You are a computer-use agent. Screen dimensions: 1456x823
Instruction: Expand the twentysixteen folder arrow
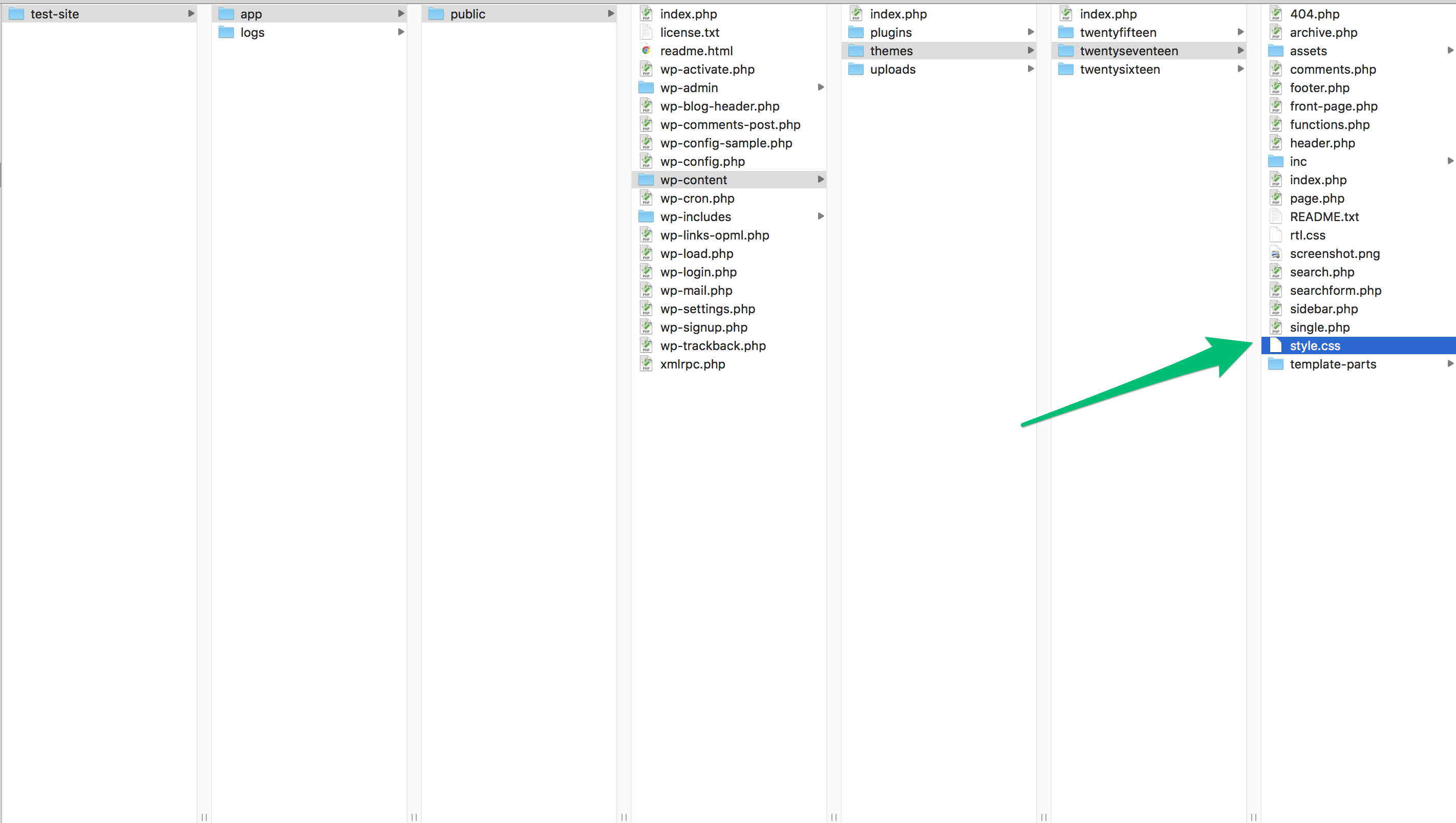(1240, 70)
